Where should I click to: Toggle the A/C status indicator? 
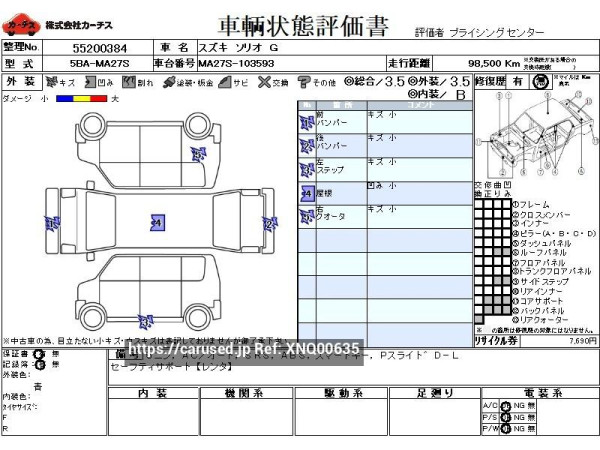point(505,404)
